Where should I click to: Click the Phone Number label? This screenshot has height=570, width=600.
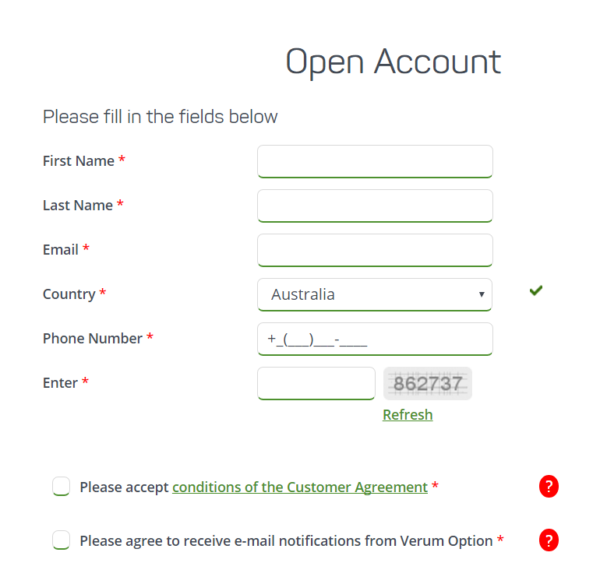click(x=93, y=339)
